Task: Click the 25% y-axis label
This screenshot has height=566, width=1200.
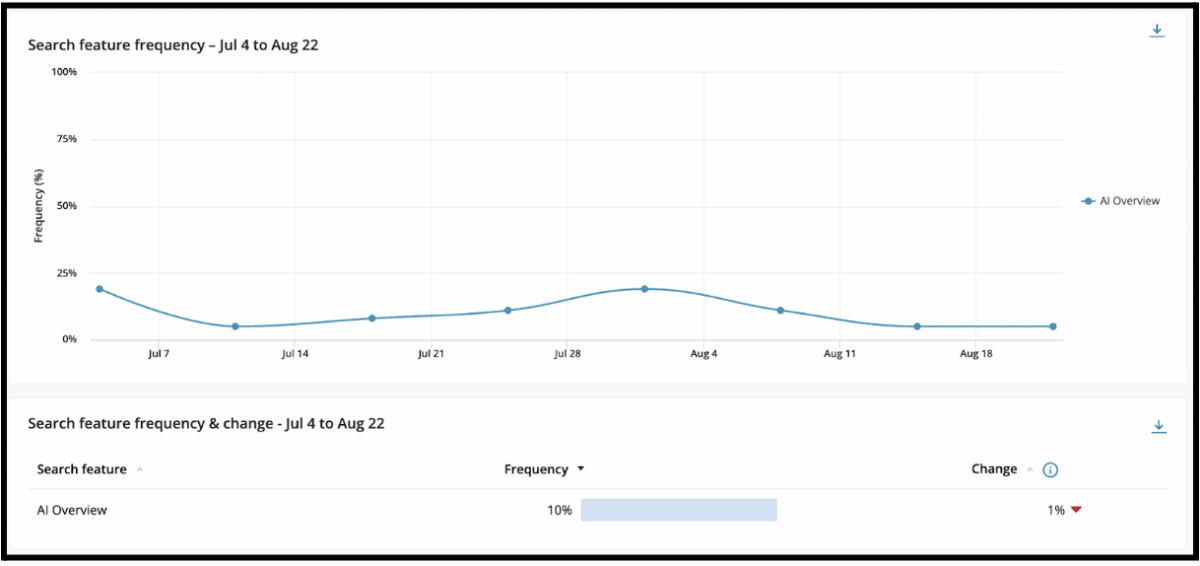Action: [67, 273]
